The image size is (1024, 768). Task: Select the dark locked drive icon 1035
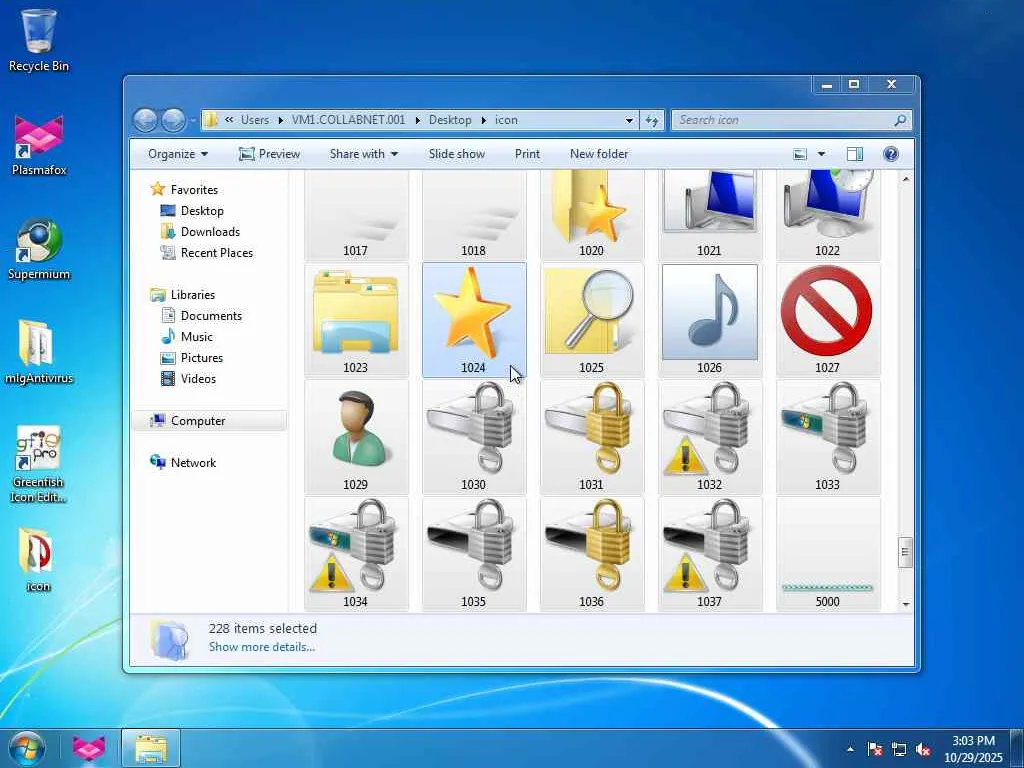point(473,554)
